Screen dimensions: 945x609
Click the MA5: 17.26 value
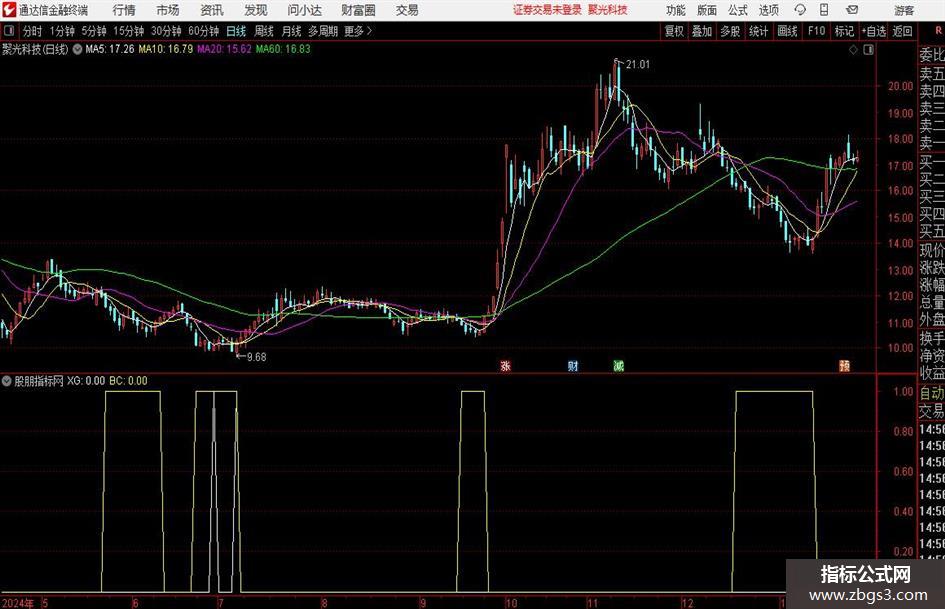point(110,49)
